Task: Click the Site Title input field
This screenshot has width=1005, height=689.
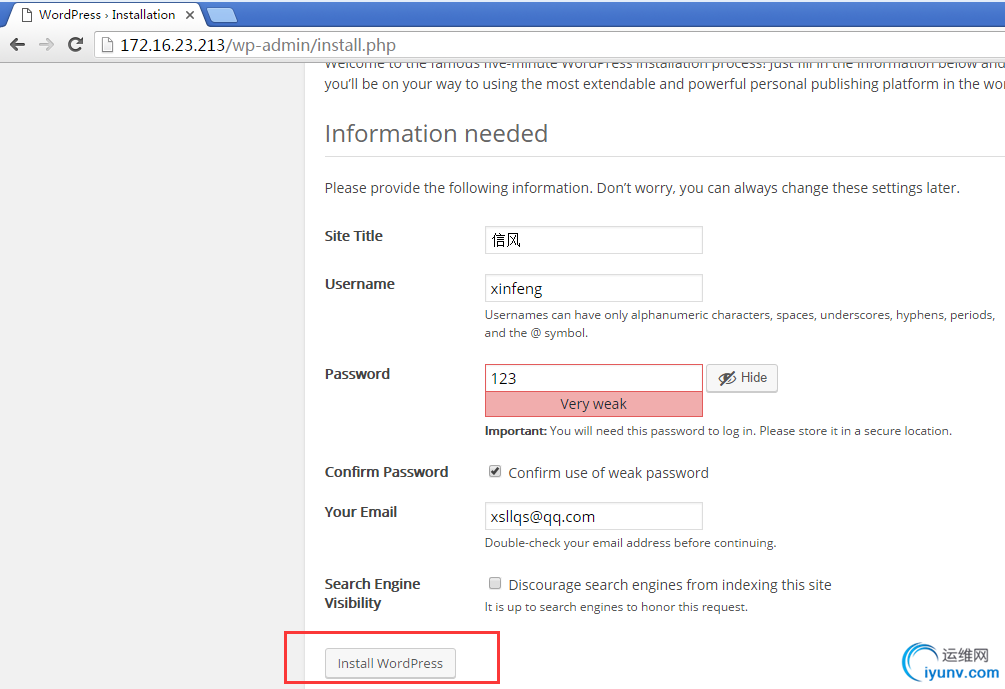Action: 594,240
